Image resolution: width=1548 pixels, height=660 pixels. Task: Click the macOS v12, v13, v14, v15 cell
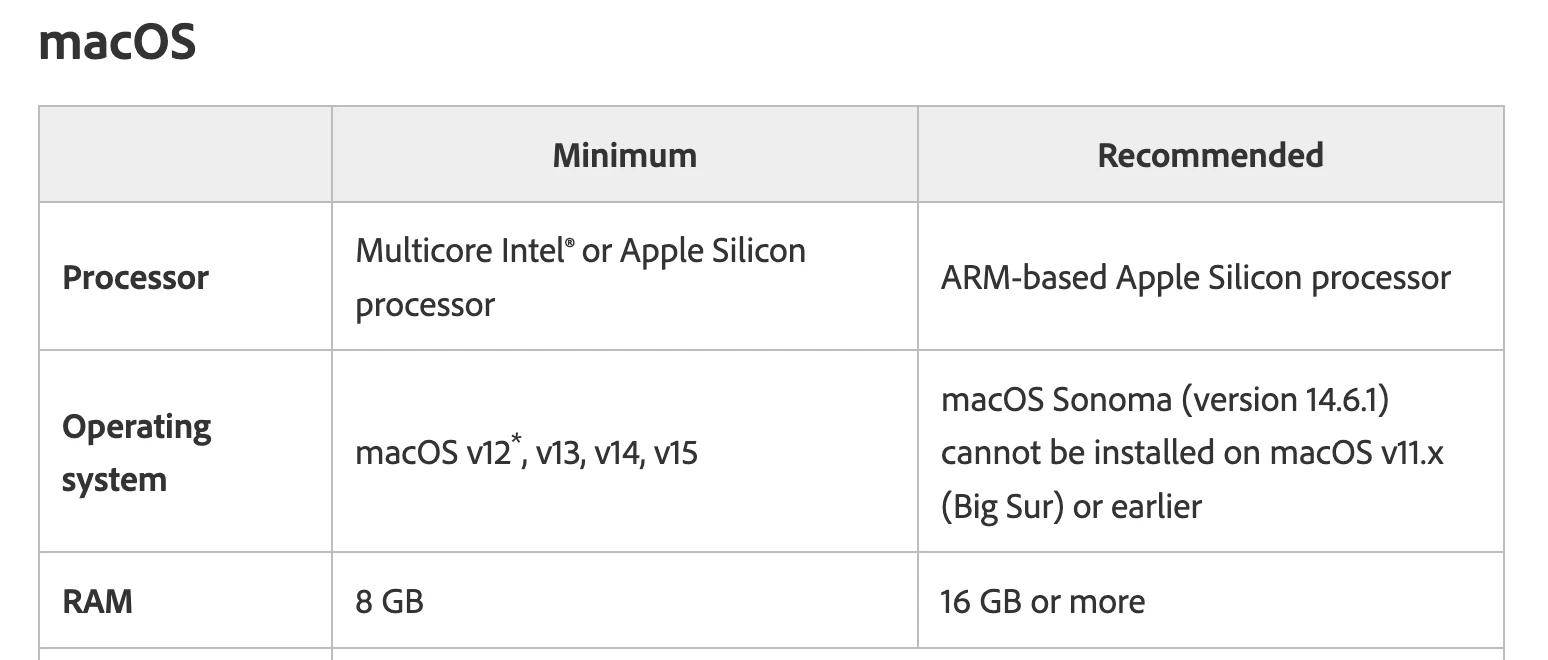pyautogui.click(x=526, y=454)
